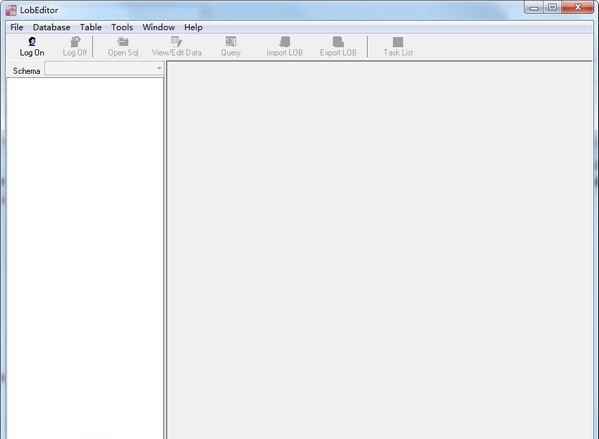This screenshot has height=439, width=599.
Task: Click the Import LOB icon
Action: click(x=285, y=41)
